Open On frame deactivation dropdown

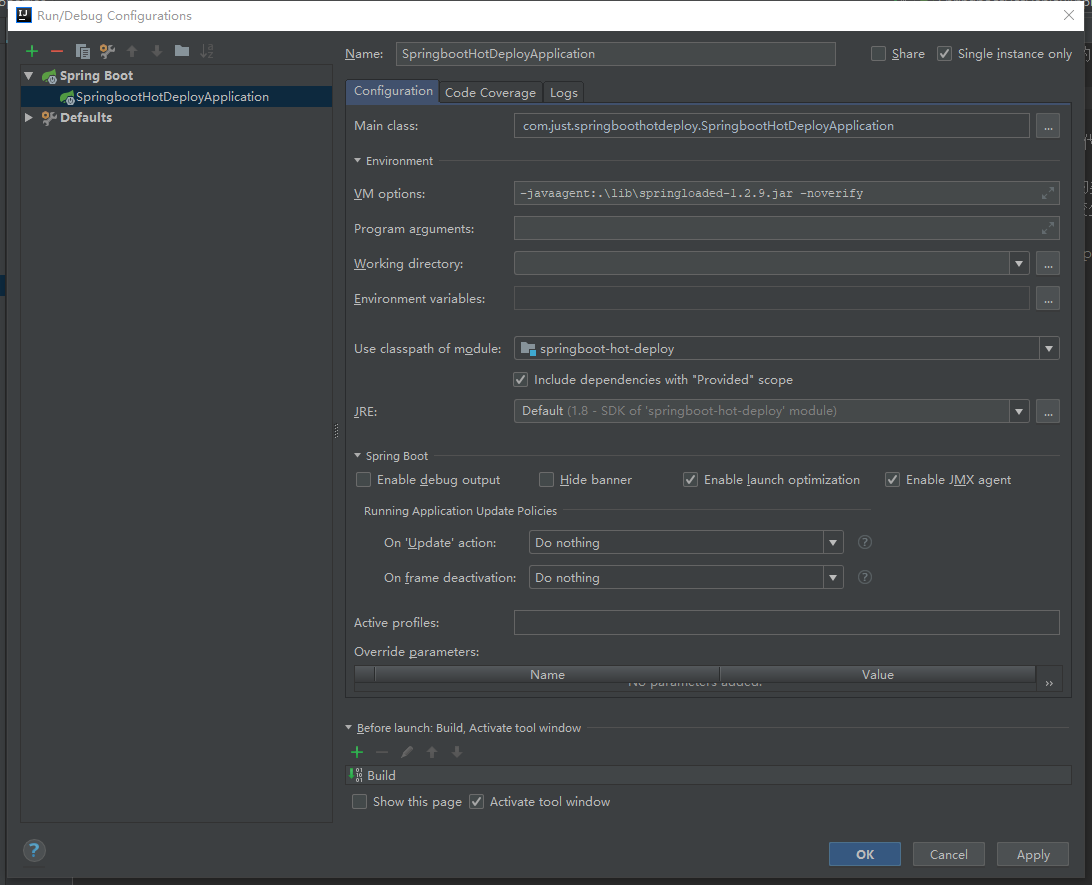(833, 577)
